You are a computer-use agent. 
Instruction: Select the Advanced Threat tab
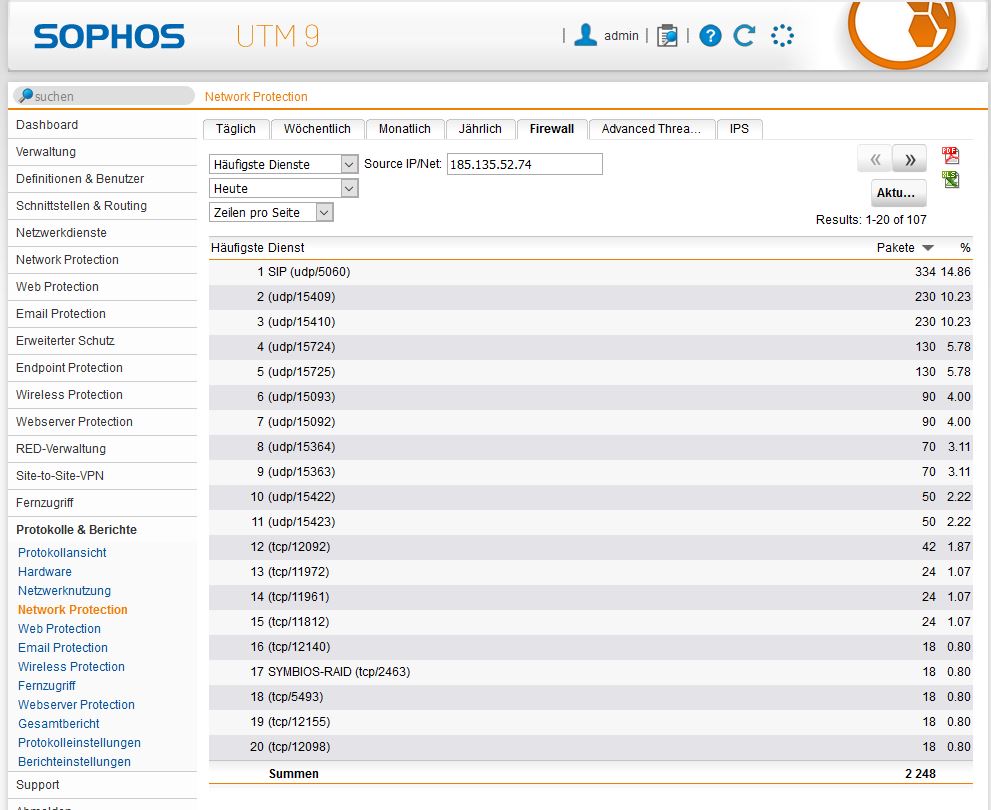coord(651,129)
